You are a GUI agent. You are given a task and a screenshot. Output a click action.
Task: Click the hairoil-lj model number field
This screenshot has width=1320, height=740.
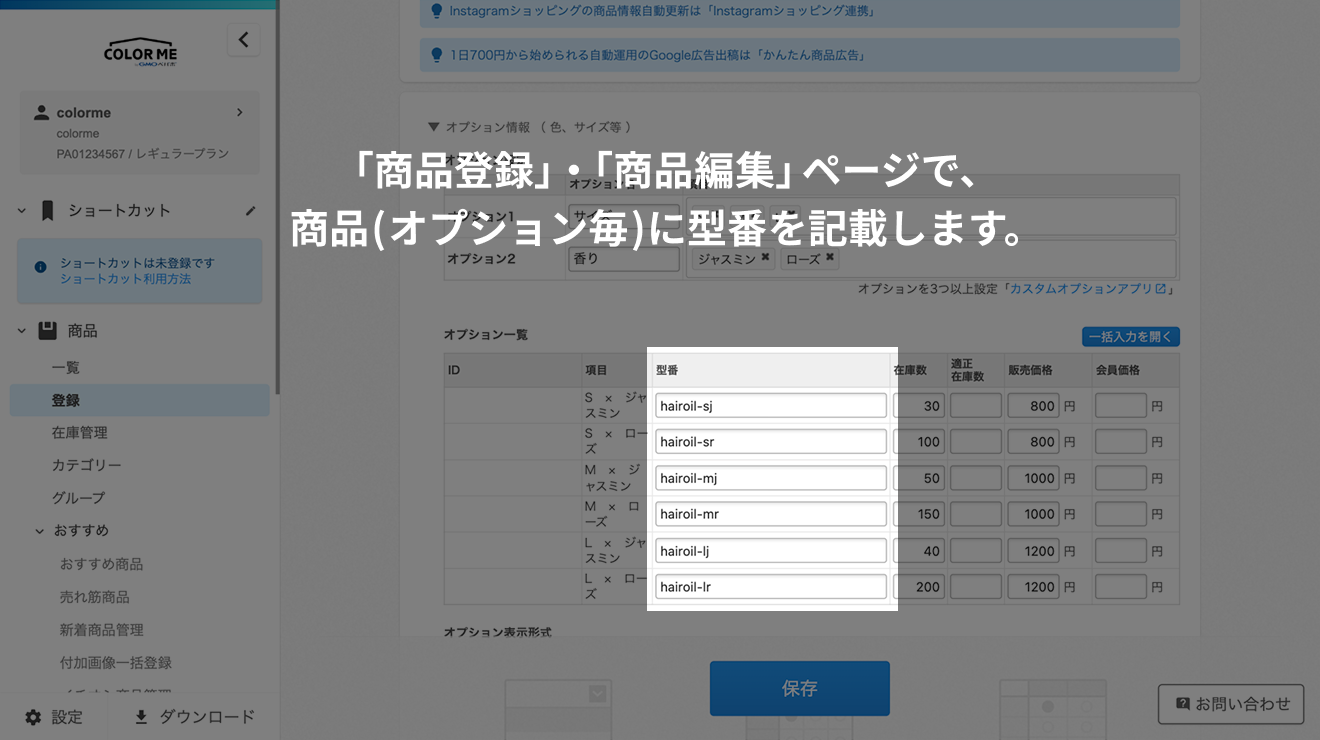(771, 551)
